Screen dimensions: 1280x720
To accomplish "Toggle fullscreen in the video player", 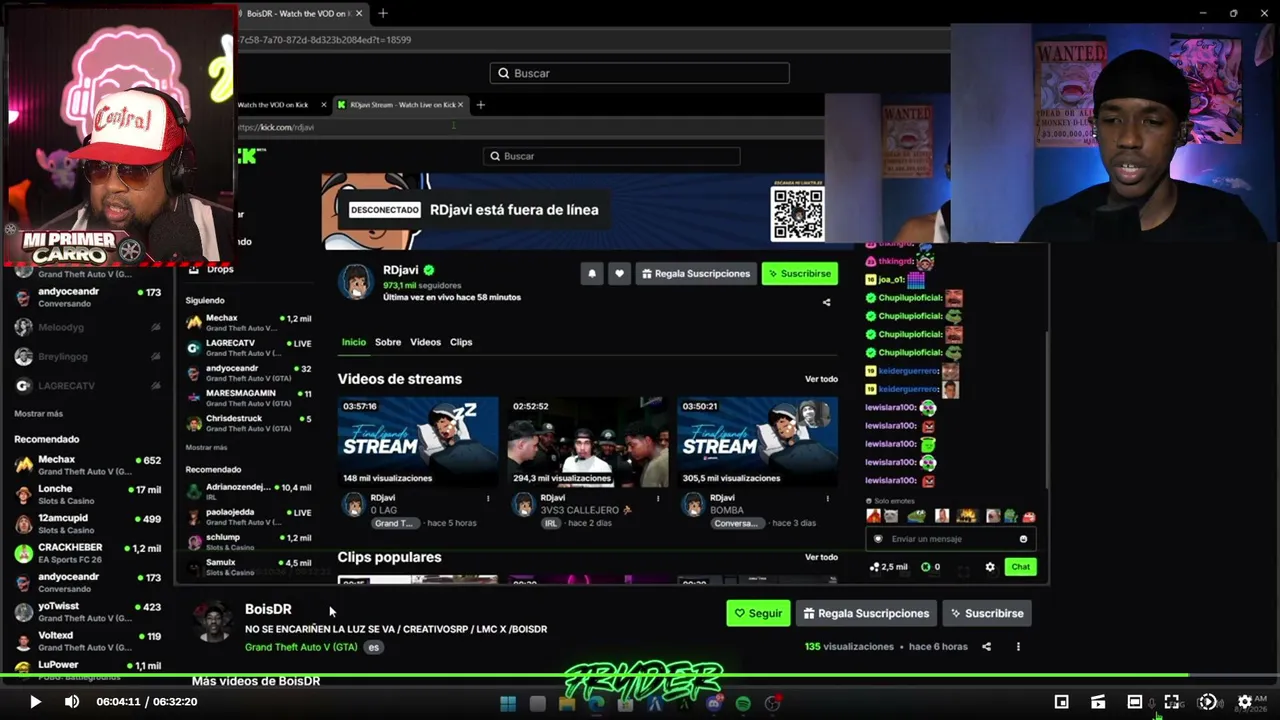I will coord(1171,702).
